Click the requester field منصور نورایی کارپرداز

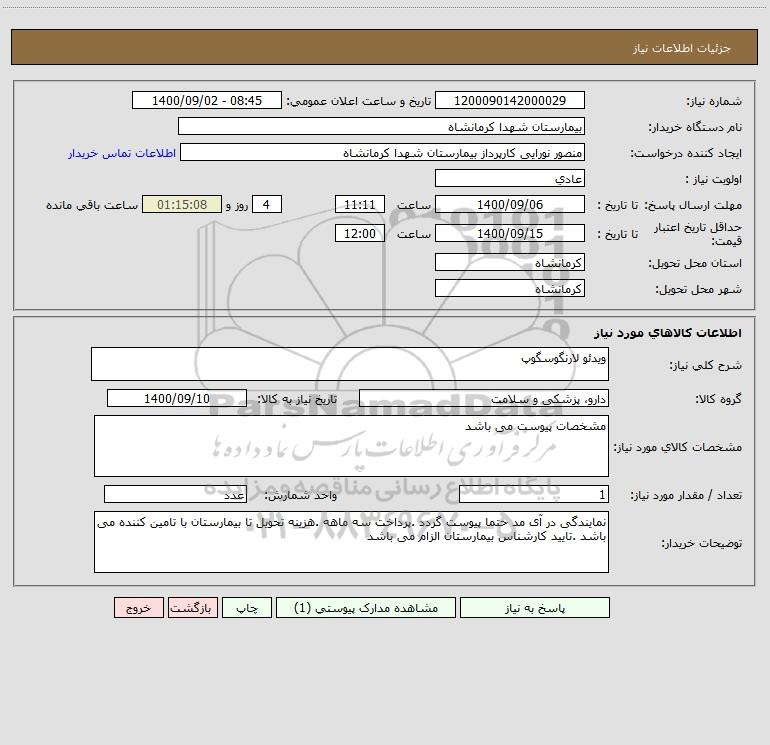pyautogui.click(x=383, y=153)
